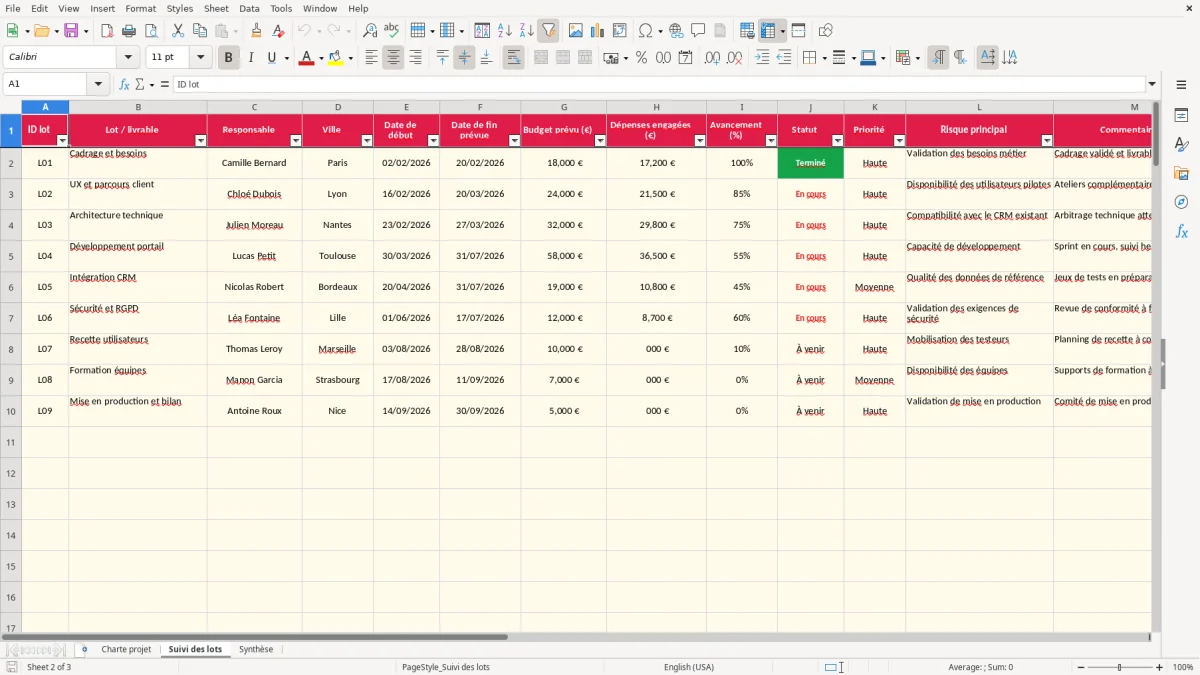Select column L header
Image resolution: width=1200 pixels, height=675 pixels.
click(x=979, y=107)
